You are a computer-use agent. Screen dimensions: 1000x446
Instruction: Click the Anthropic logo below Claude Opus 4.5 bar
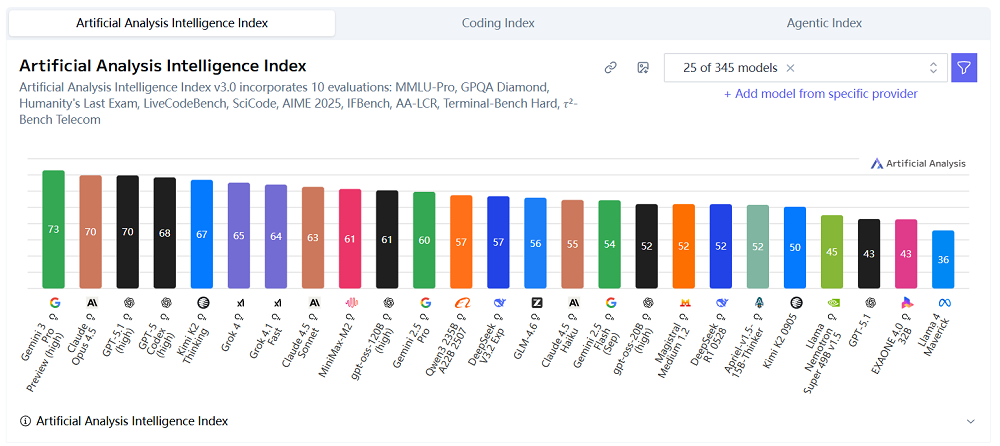(91, 302)
